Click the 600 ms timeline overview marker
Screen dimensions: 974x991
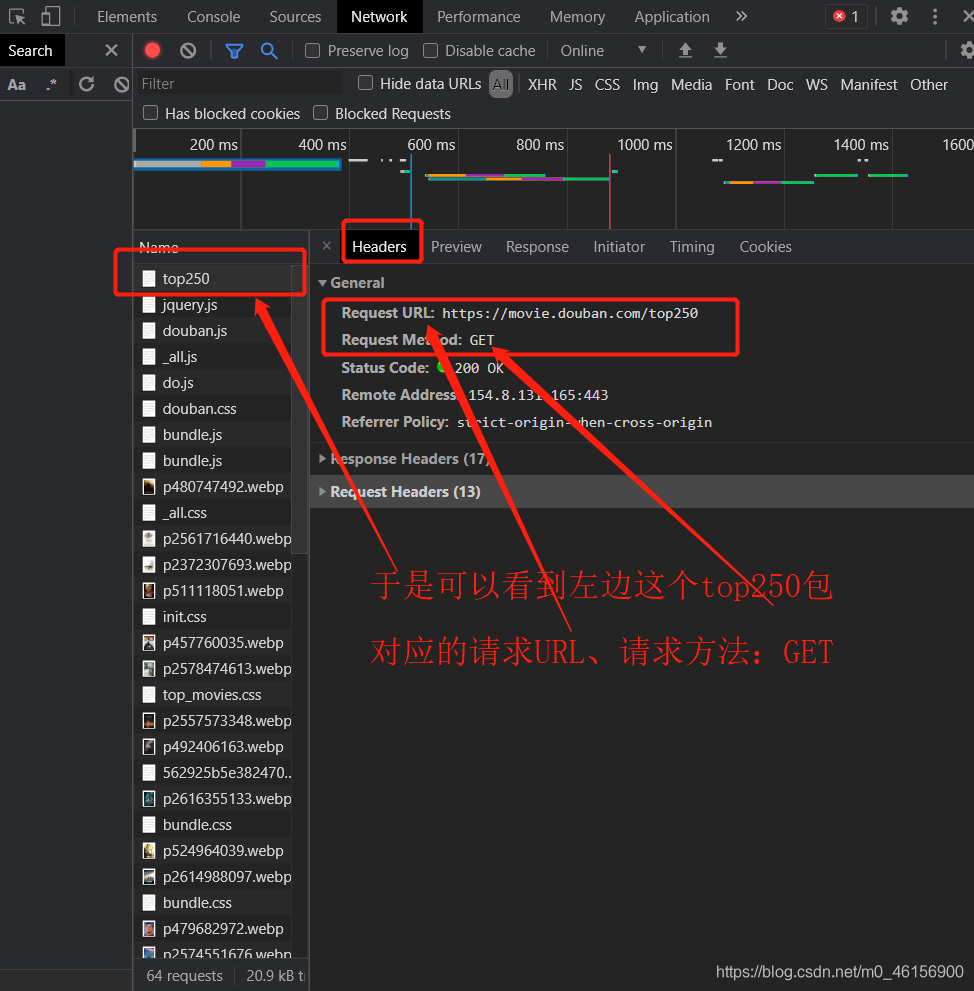pos(431,145)
